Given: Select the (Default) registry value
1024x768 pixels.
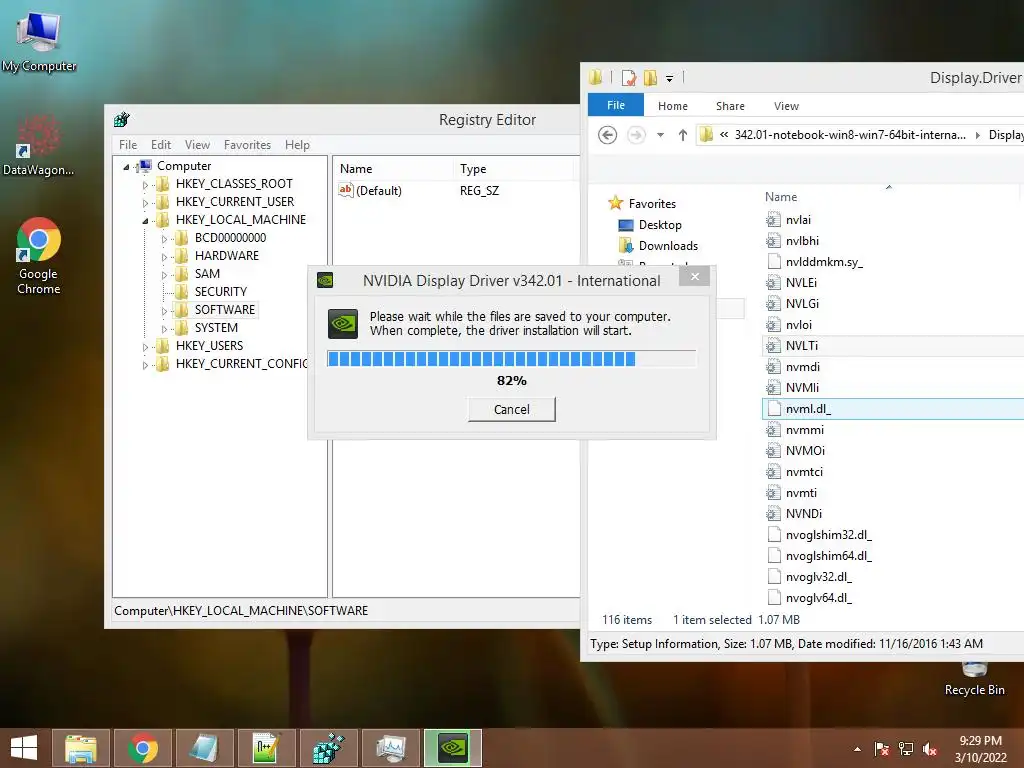Looking at the screenshot, I should (379, 191).
